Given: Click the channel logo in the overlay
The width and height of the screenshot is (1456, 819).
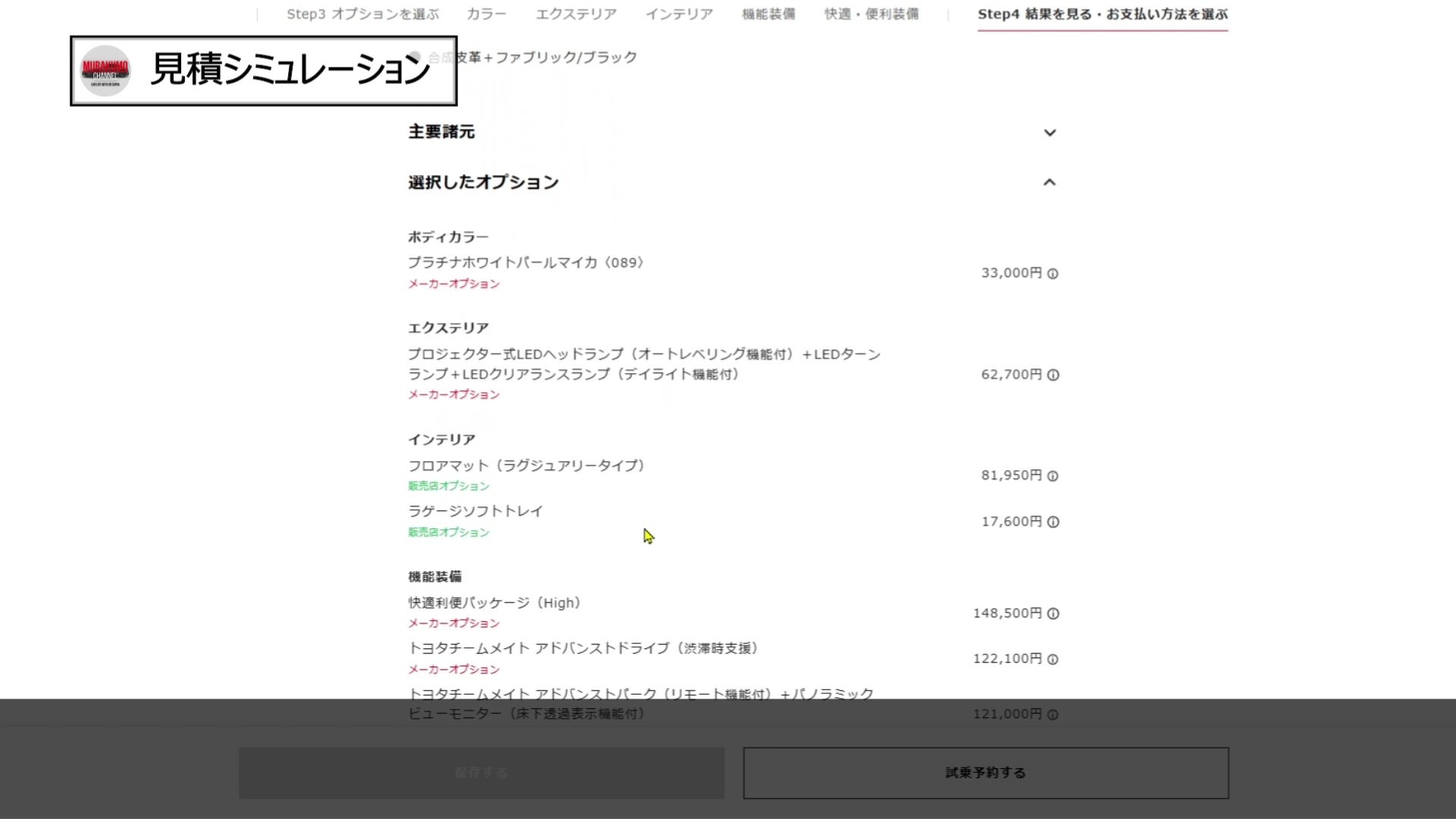Looking at the screenshot, I should 105,71.
